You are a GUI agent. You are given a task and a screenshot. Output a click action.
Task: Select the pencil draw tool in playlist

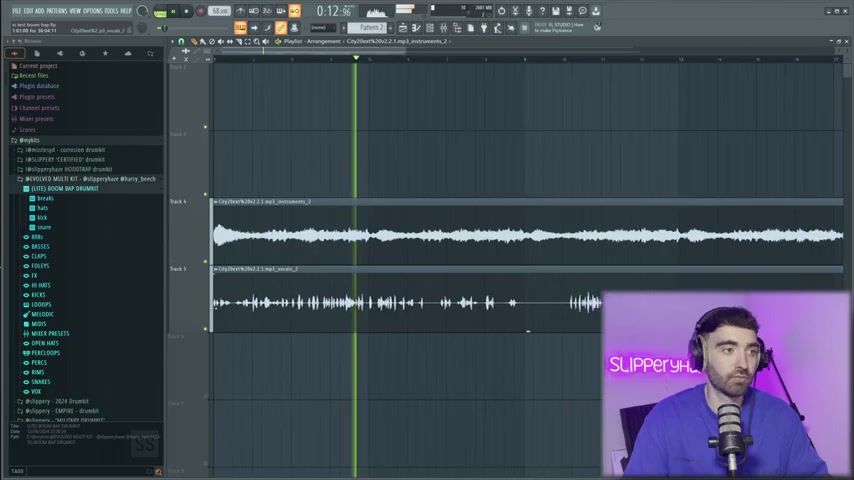[194, 41]
